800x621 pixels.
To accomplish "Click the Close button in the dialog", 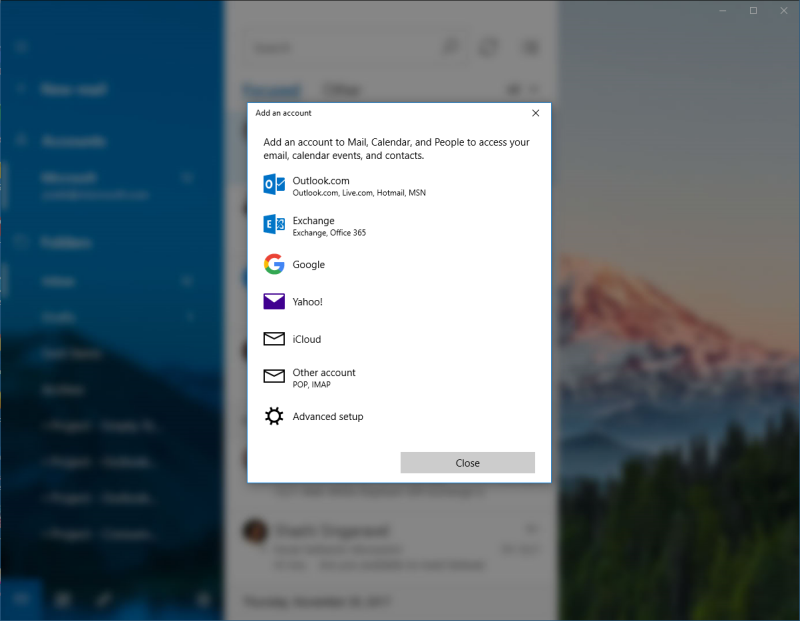I will click(x=467, y=463).
